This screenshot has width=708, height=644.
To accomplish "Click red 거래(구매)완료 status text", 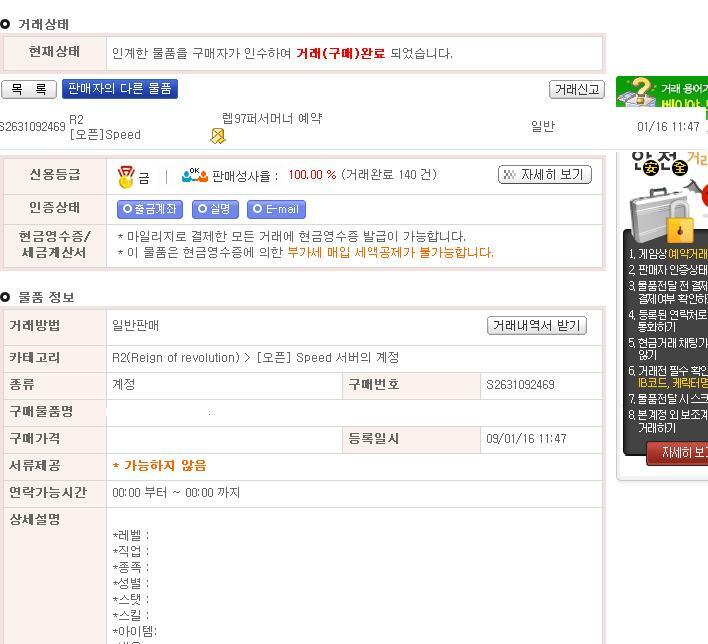I will [x=340, y=53].
